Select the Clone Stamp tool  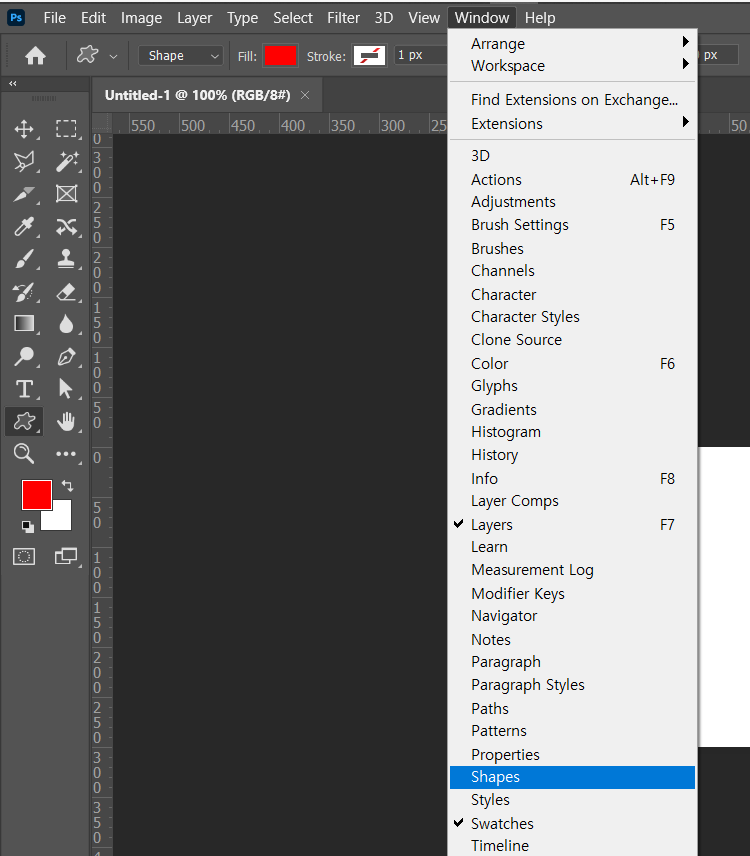(x=67, y=259)
